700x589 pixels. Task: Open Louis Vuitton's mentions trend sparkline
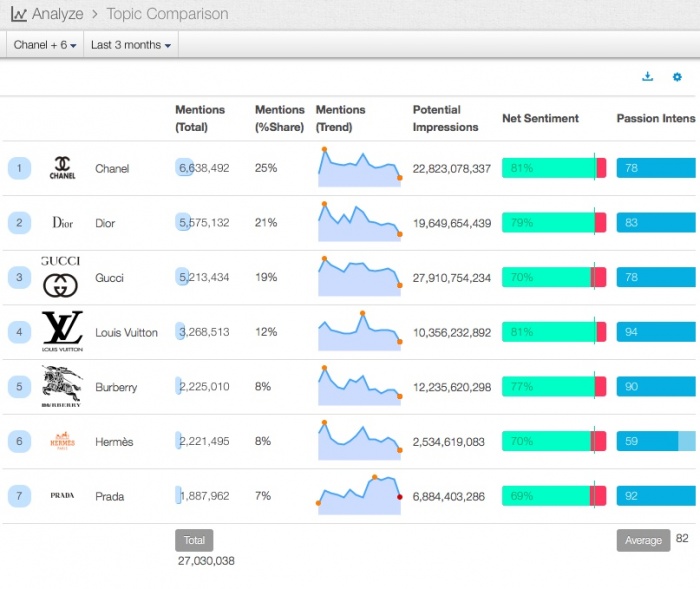(x=359, y=331)
